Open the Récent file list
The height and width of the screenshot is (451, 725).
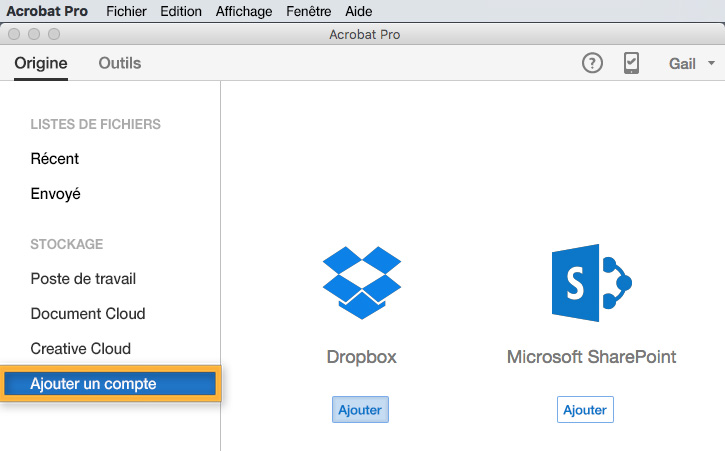pos(55,159)
